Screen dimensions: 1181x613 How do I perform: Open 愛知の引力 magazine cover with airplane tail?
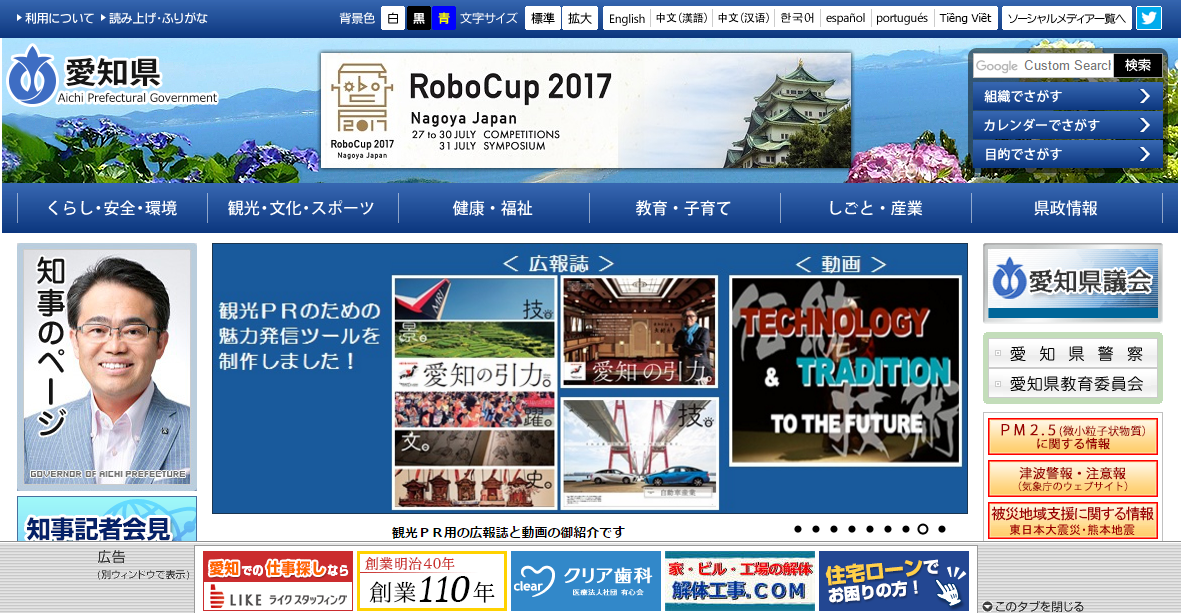[x=475, y=392]
